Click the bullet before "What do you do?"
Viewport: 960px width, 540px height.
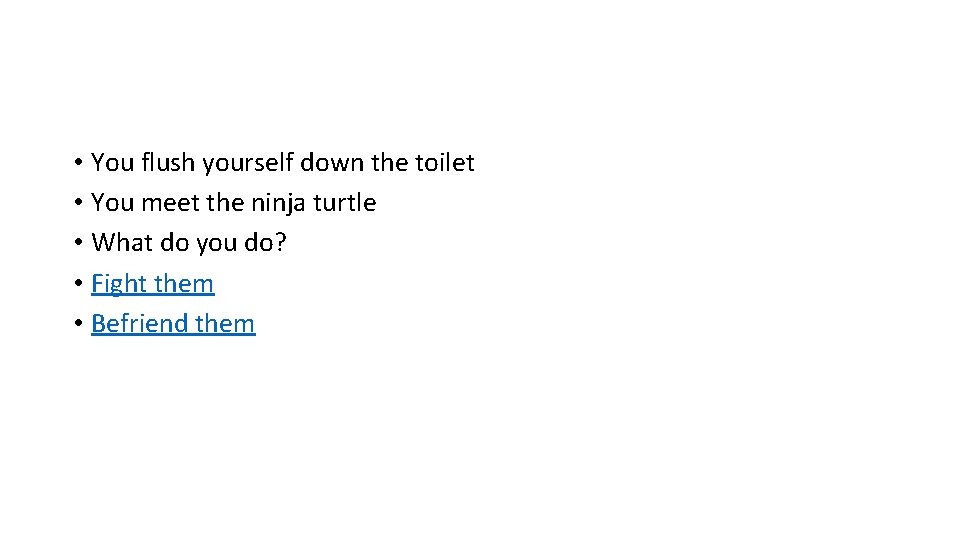pyautogui.click(x=77, y=244)
